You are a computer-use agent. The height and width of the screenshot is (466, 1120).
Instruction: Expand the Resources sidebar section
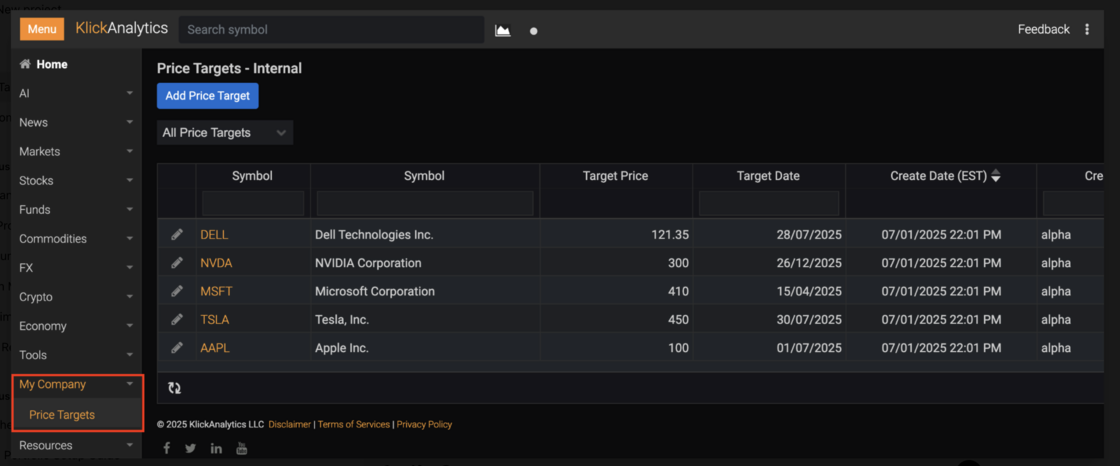(76, 445)
